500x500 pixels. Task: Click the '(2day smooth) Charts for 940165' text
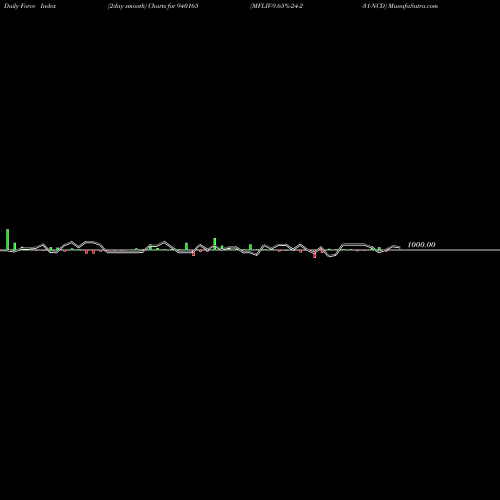[x=153, y=6]
